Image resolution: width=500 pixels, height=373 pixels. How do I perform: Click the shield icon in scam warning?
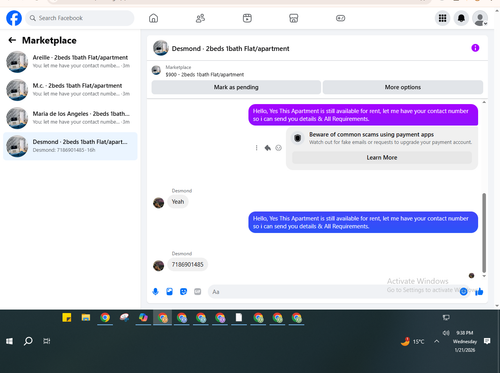(298, 138)
